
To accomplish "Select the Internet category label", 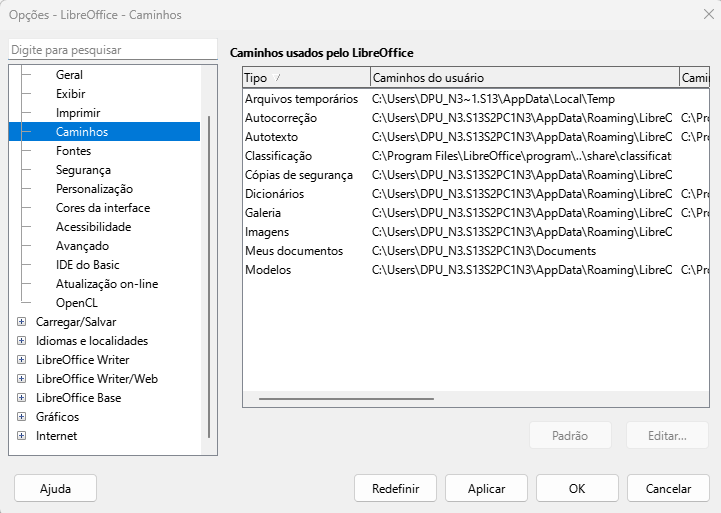I will [x=56, y=436].
